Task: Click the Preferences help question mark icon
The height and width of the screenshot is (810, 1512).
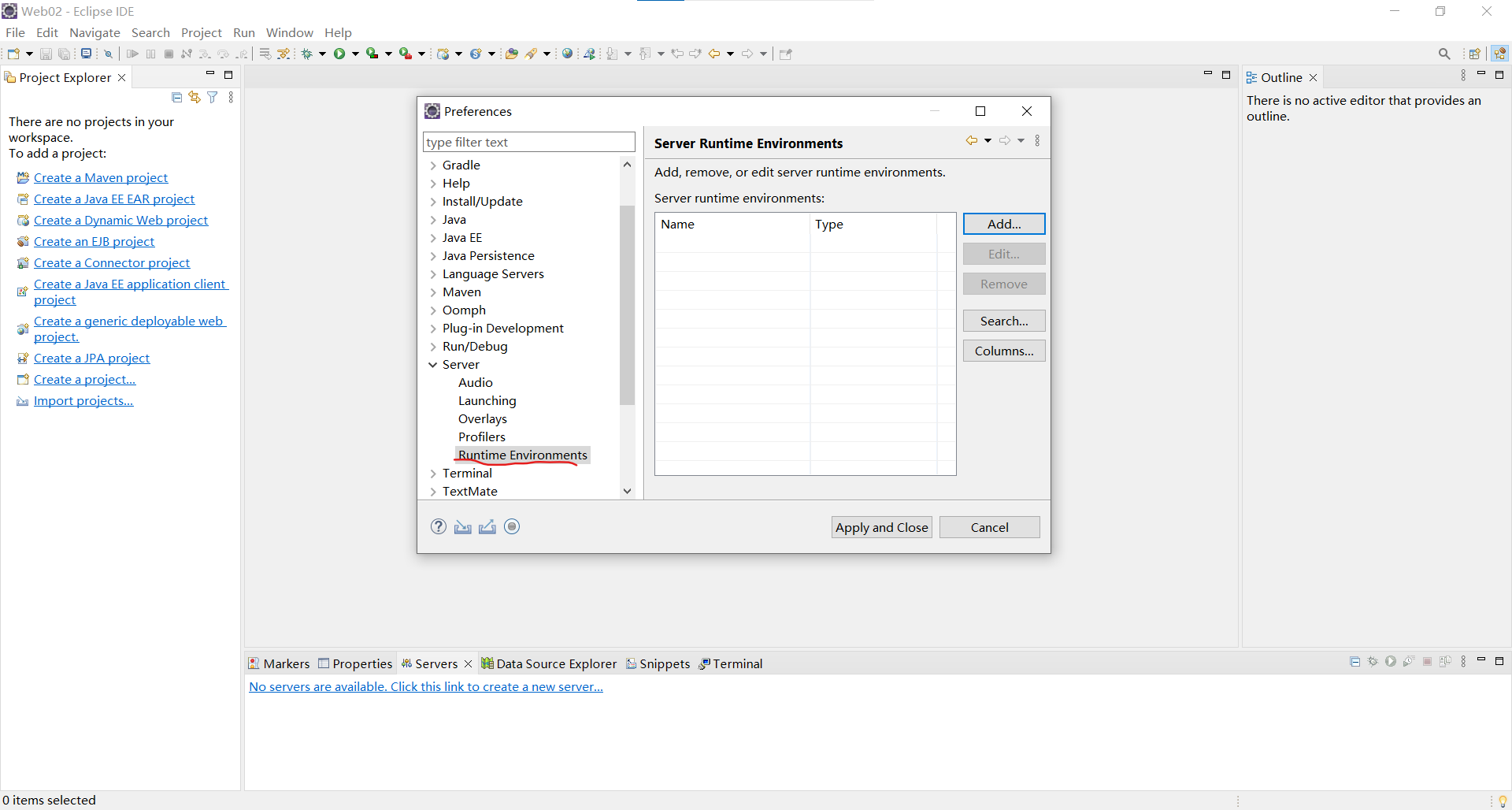Action: (439, 526)
